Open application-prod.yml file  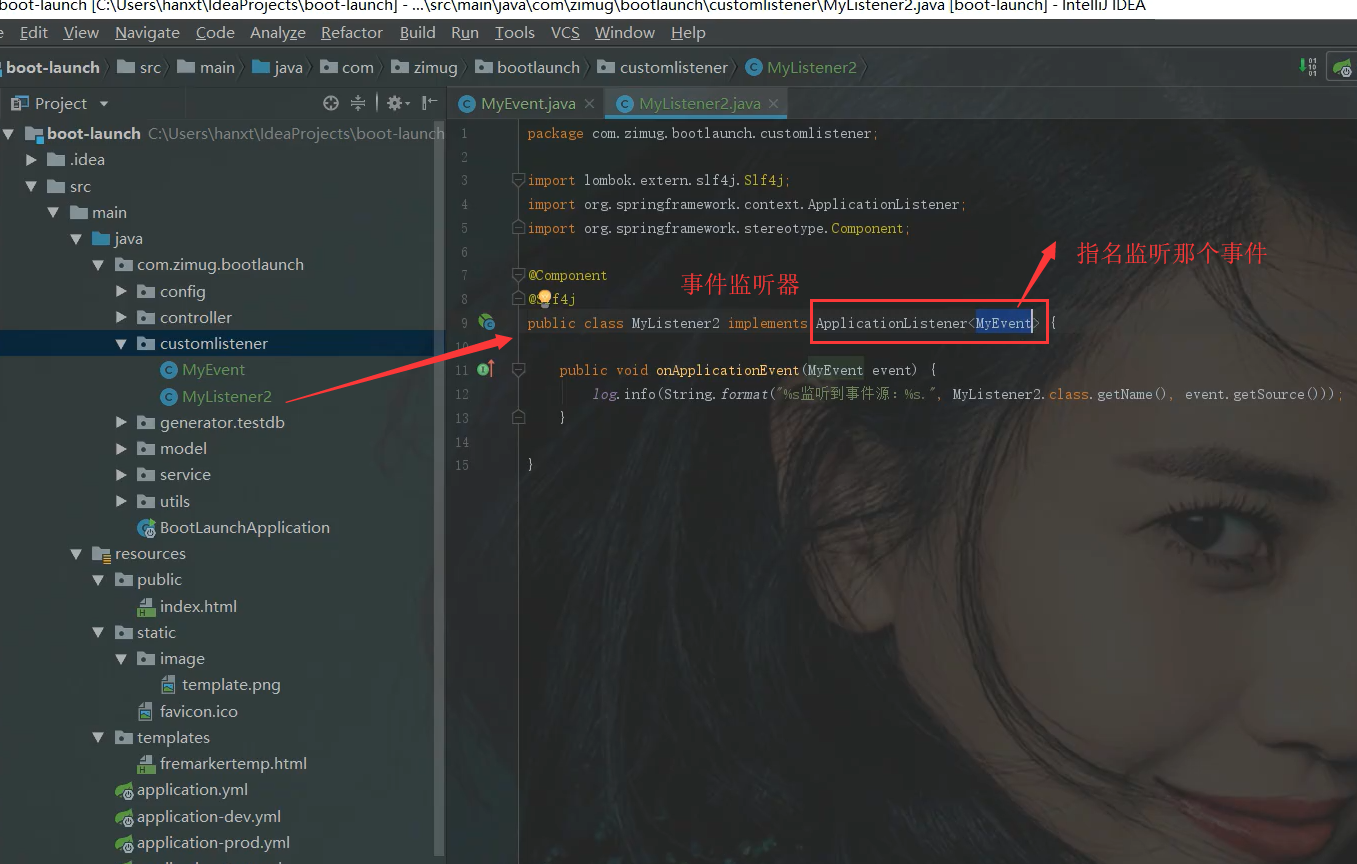point(203,842)
